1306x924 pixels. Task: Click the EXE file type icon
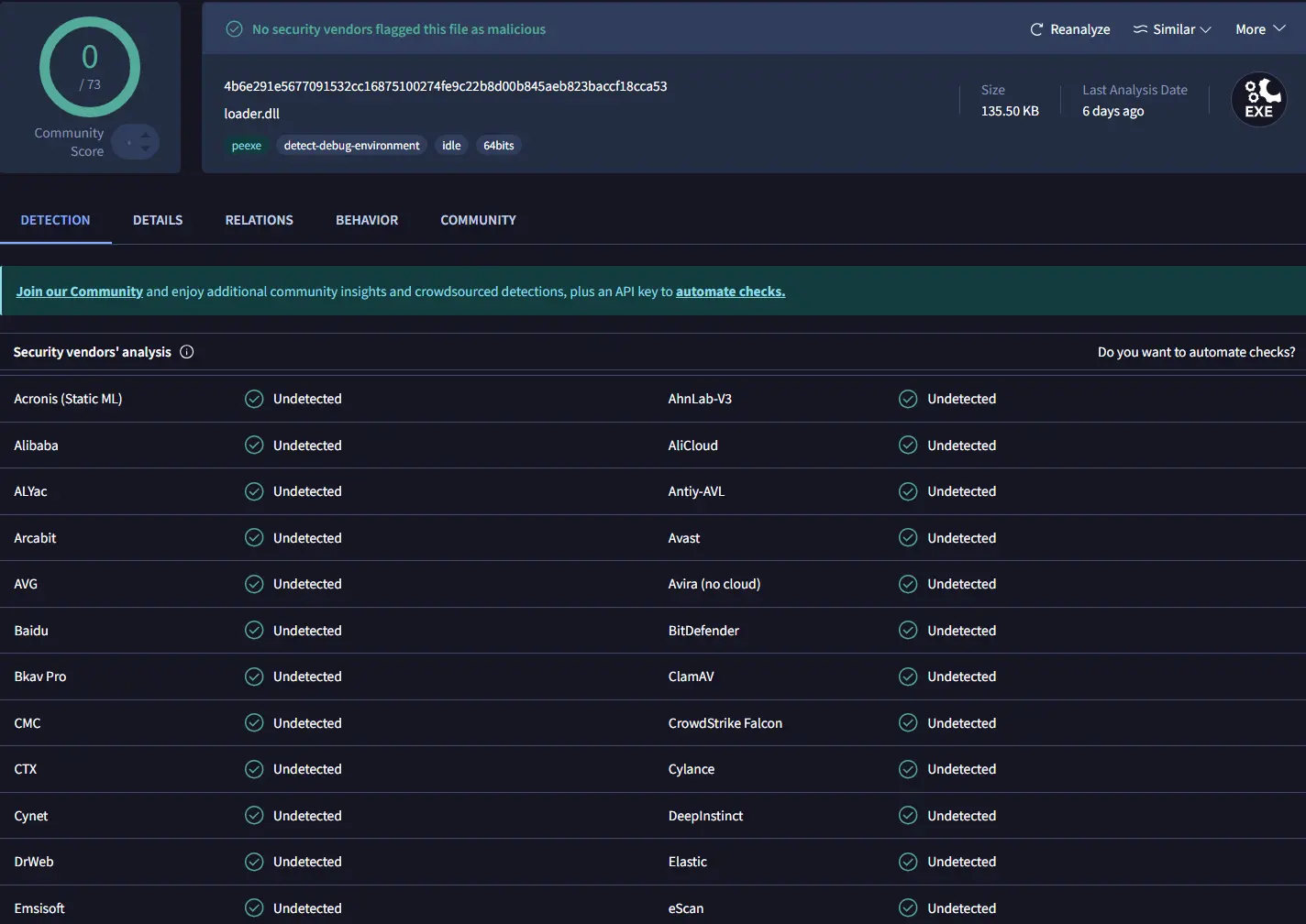click(1258, 99)
